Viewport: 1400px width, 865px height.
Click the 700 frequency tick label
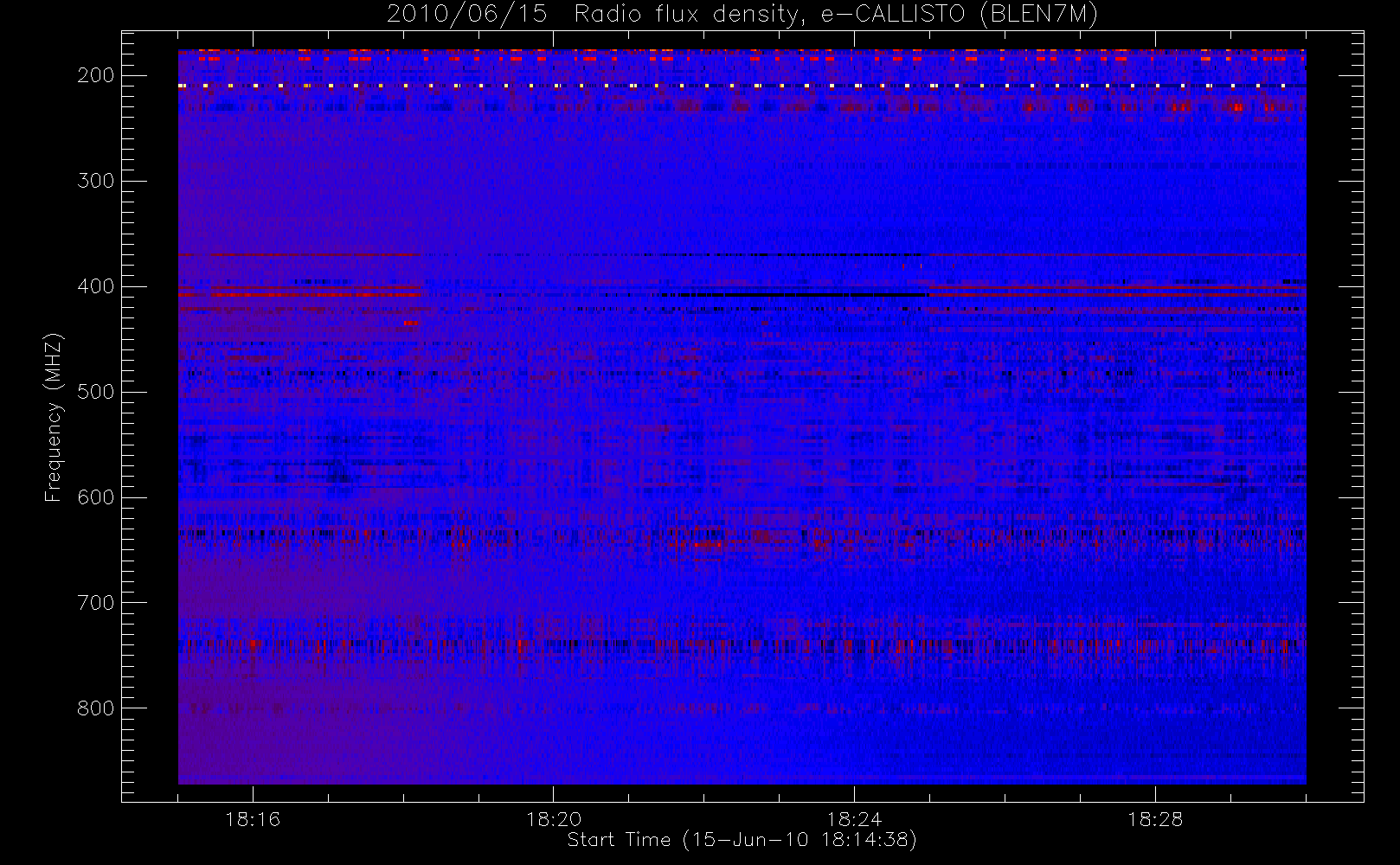click(x=96, y=603)
